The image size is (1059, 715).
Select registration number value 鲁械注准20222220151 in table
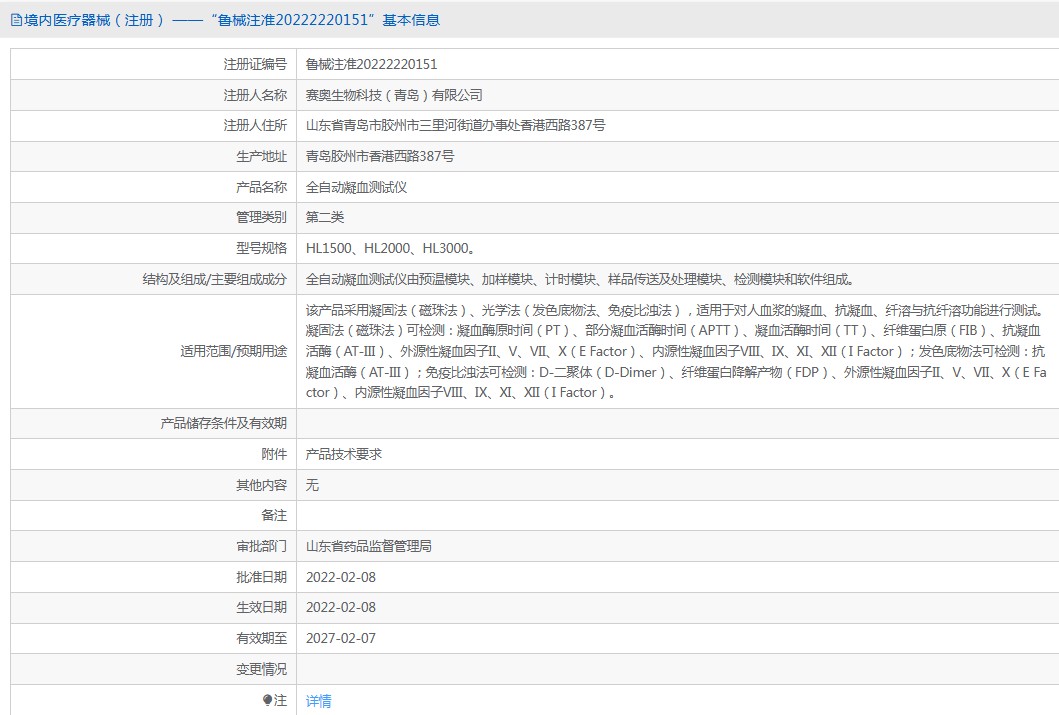371,64
